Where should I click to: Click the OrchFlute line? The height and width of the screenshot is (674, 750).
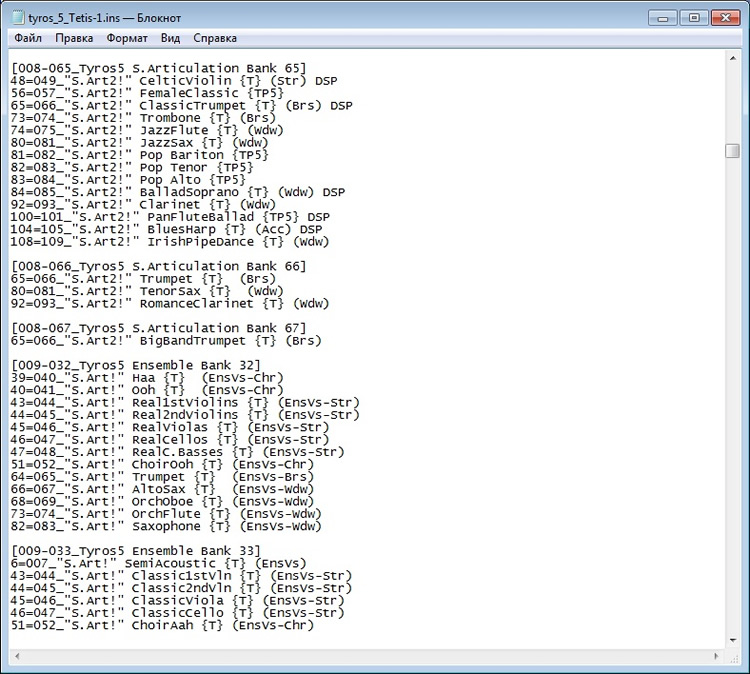point(166,514)
